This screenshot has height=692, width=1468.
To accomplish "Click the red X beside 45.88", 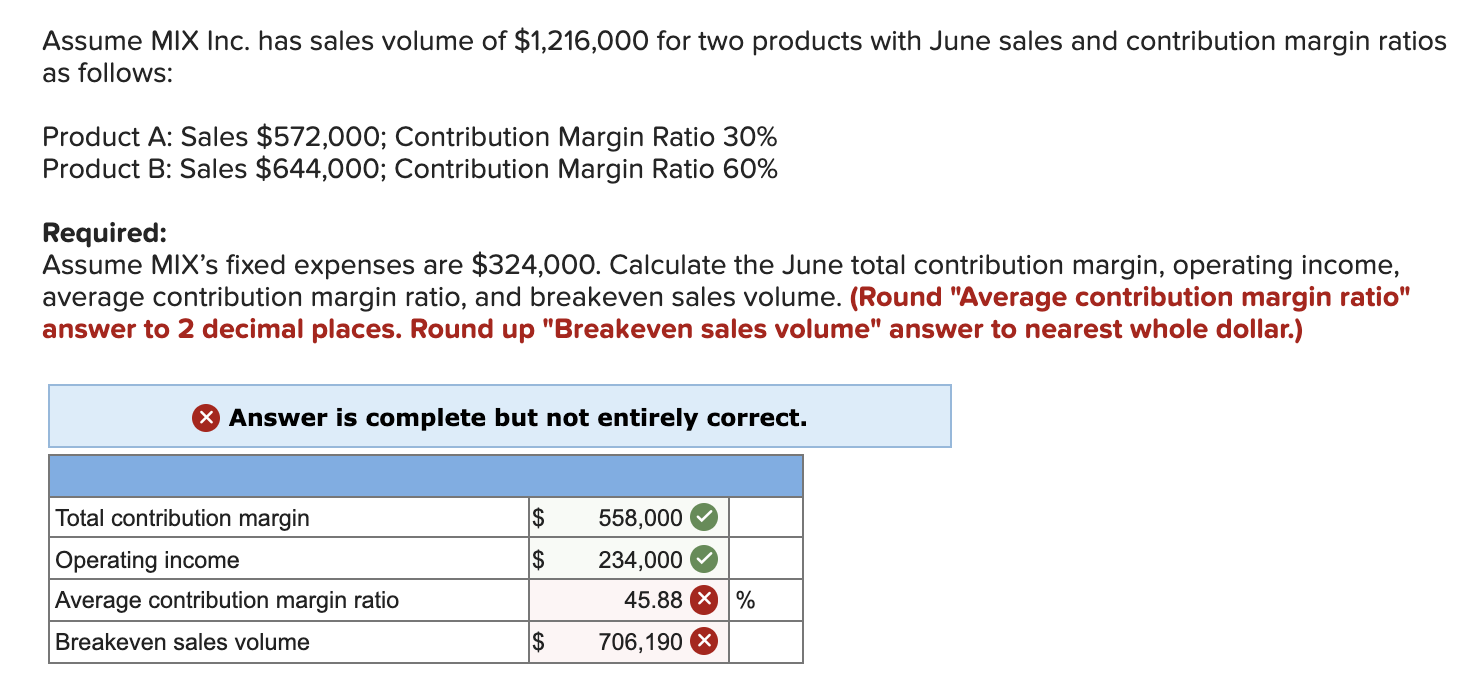I will [706, 600].
